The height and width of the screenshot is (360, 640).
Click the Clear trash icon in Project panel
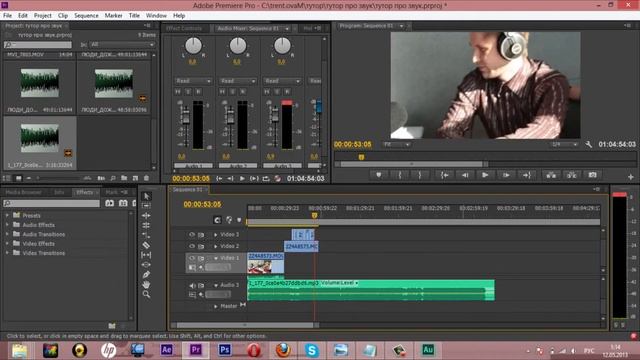pos(146,178)
